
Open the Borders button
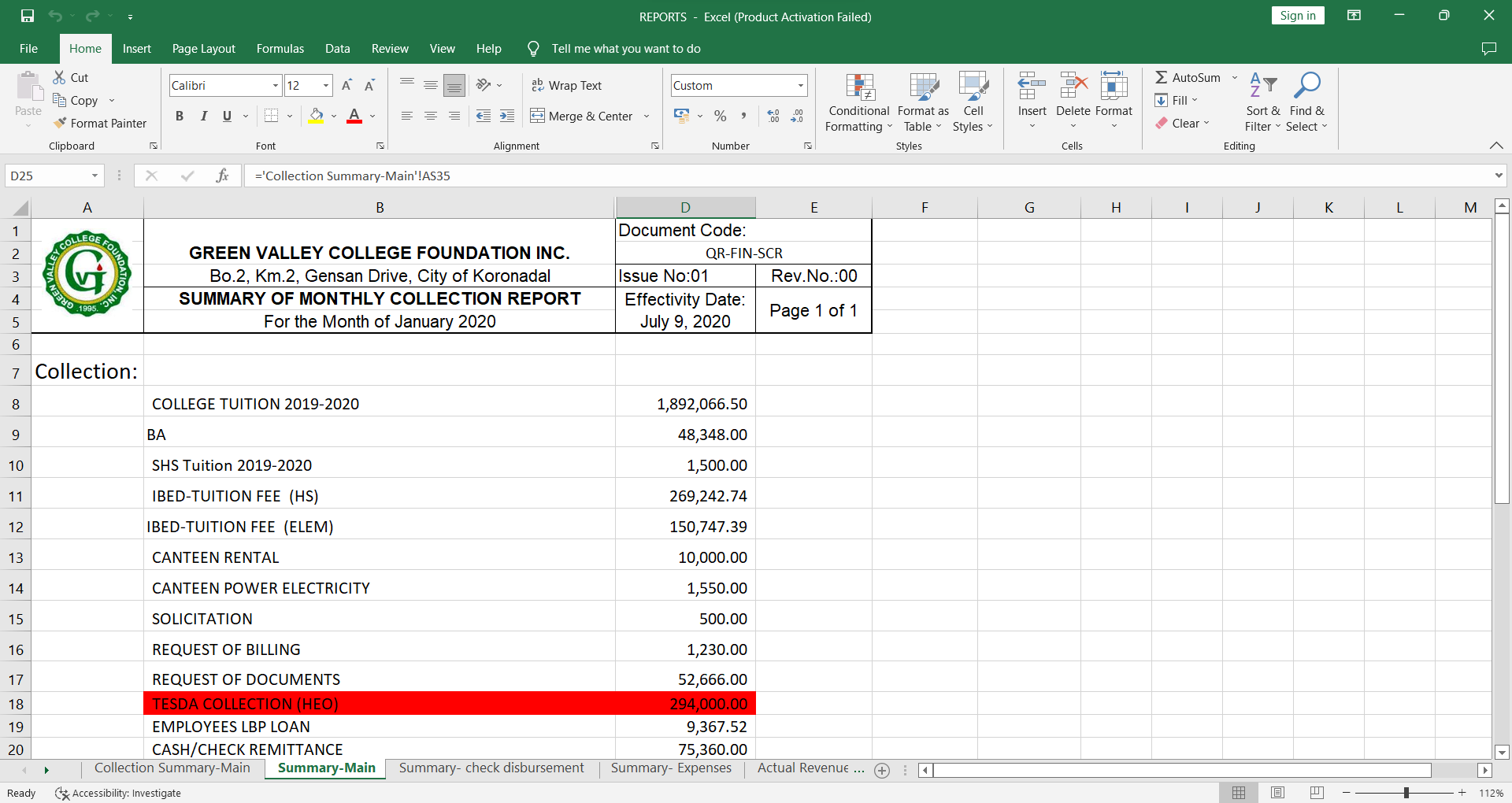[x=272, y=116]
